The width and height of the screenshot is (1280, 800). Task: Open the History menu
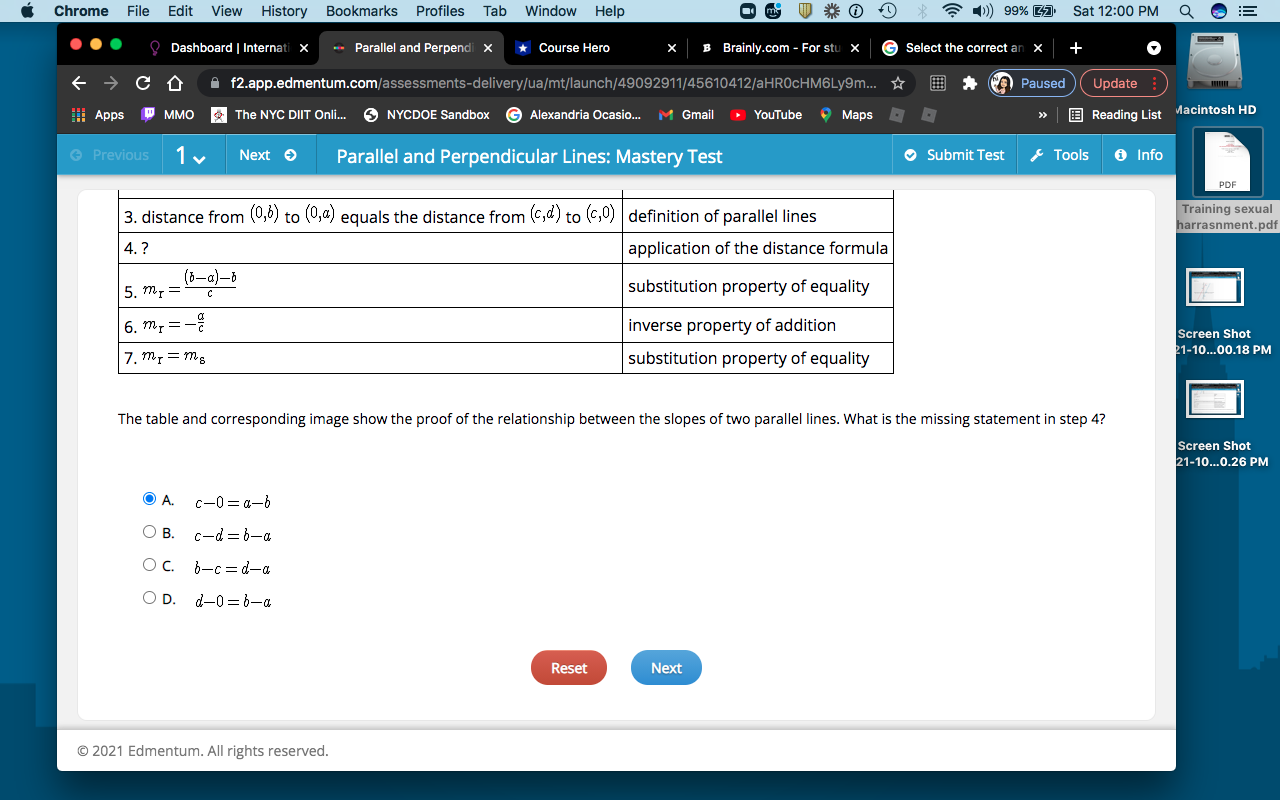click(x=284, y=11)
